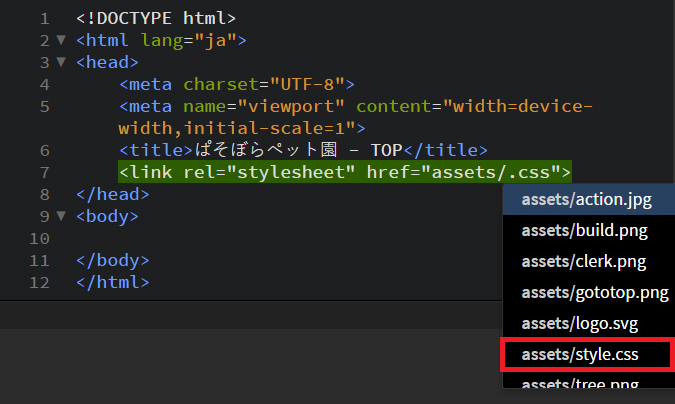Place cursor in href attribute value
Screen dimensions: 675x404
tap(500, 172)
